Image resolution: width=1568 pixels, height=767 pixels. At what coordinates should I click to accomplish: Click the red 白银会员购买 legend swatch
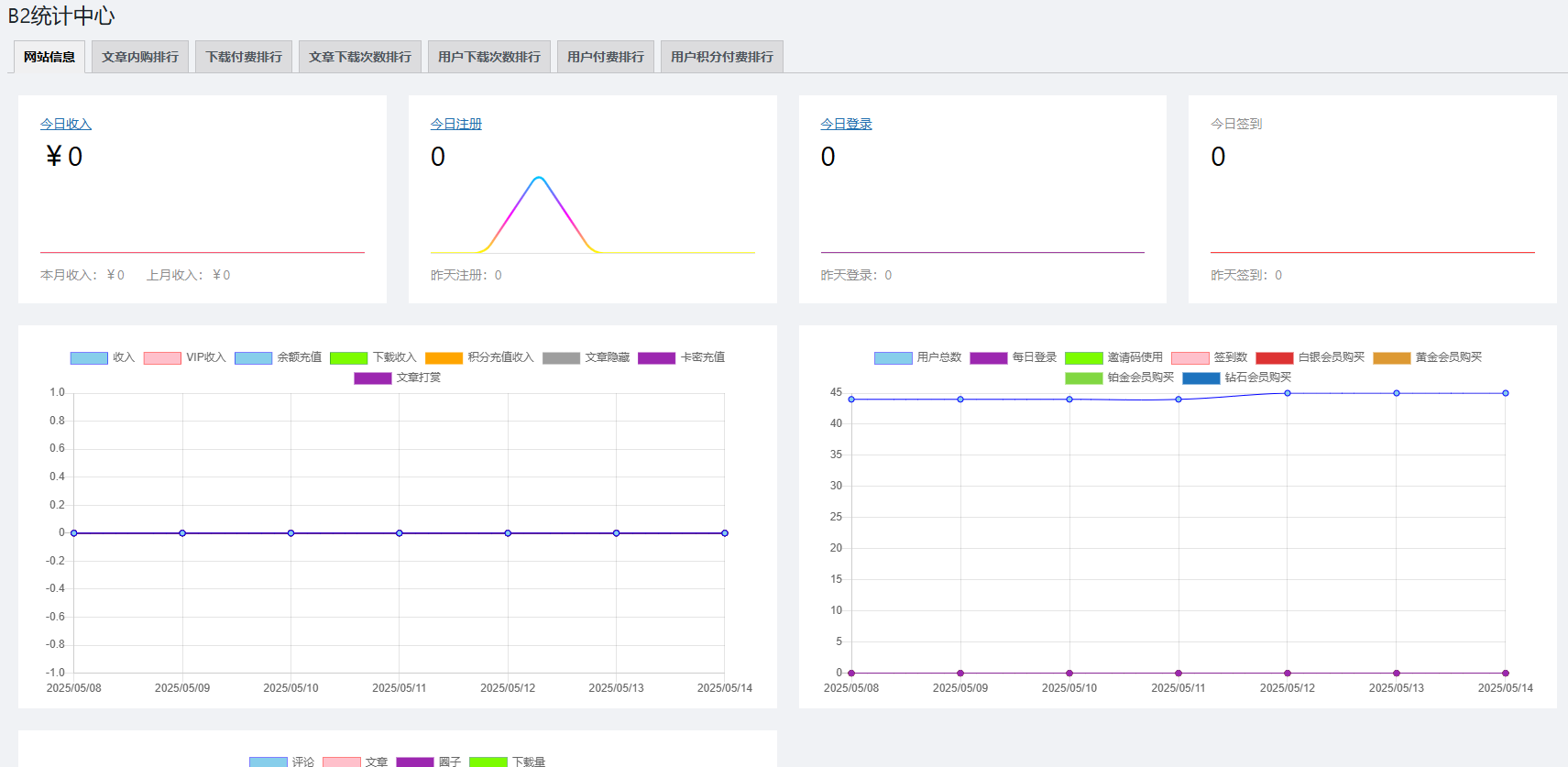[x=1274, y=358]
